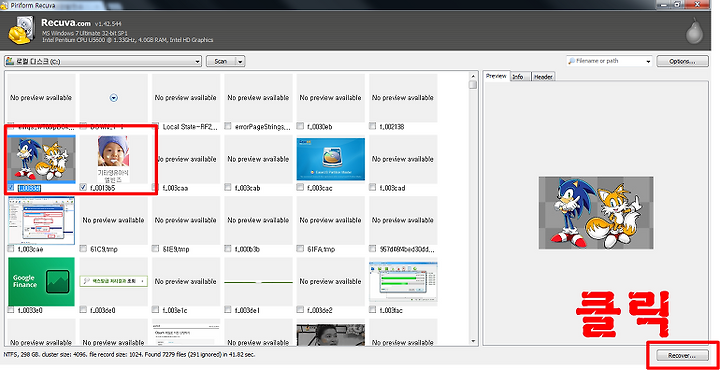
Task: Check the f_003cab checkbox
Action: click(x=228, y=187)
